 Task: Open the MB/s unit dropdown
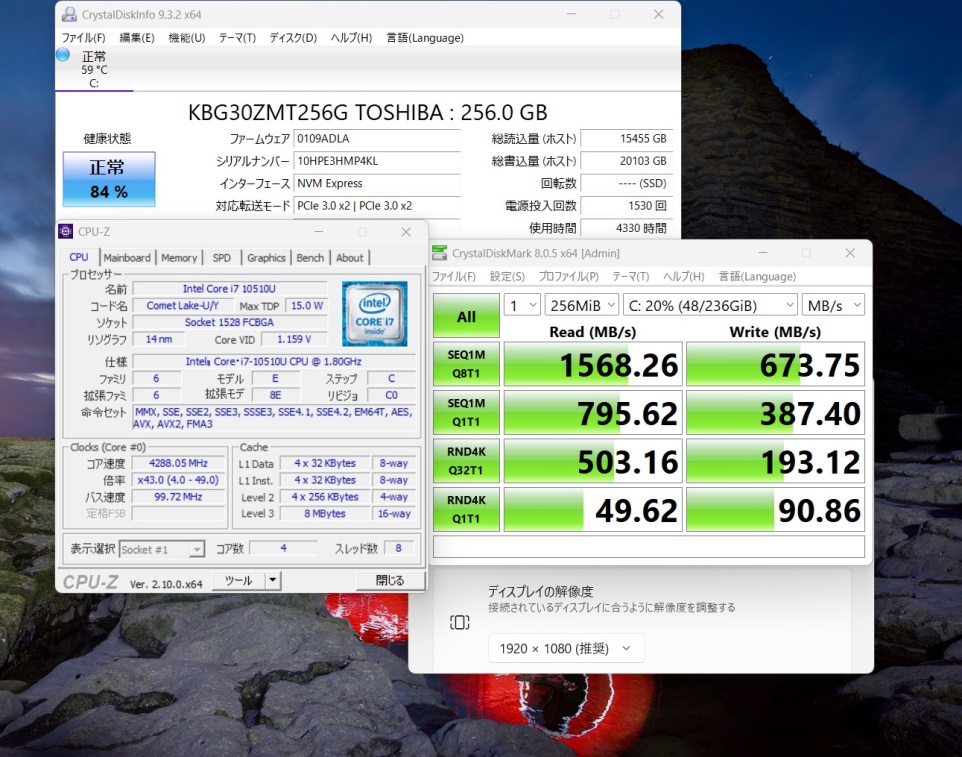point(833,305)
